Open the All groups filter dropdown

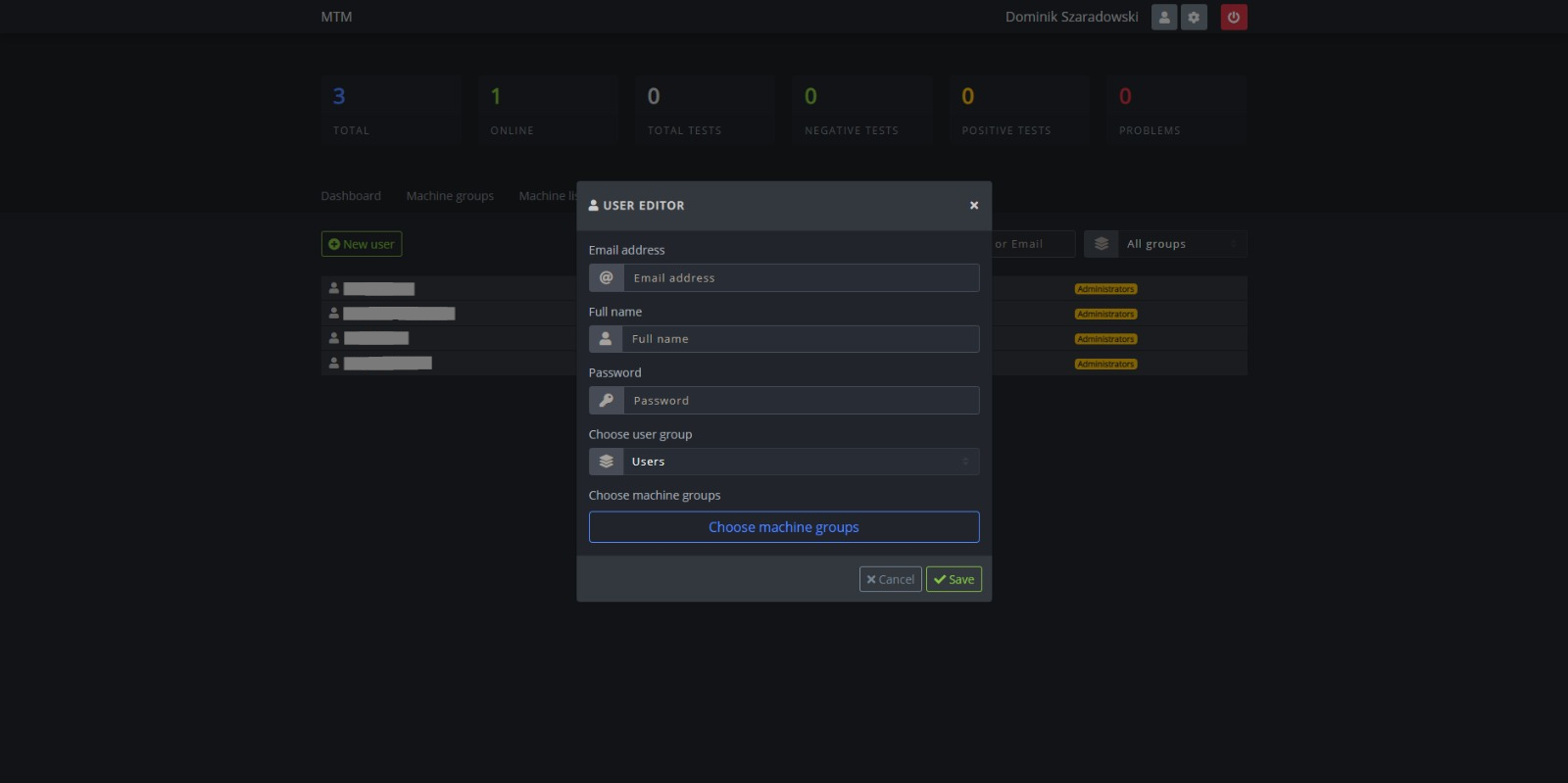1181,244
